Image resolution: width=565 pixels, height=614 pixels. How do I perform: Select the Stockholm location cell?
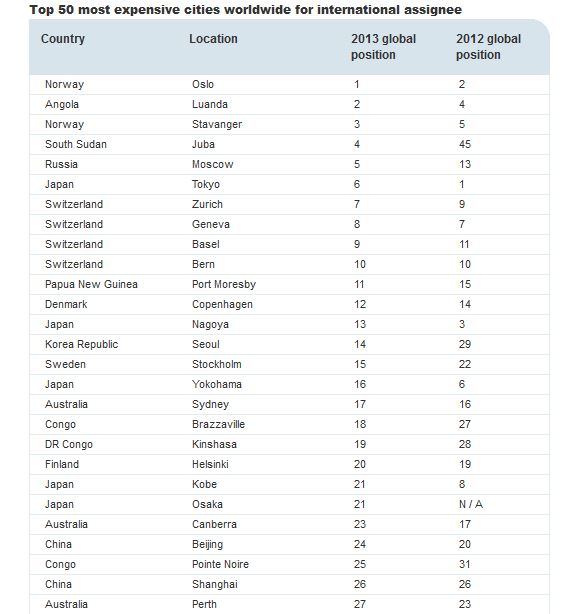tap(217, 364)
